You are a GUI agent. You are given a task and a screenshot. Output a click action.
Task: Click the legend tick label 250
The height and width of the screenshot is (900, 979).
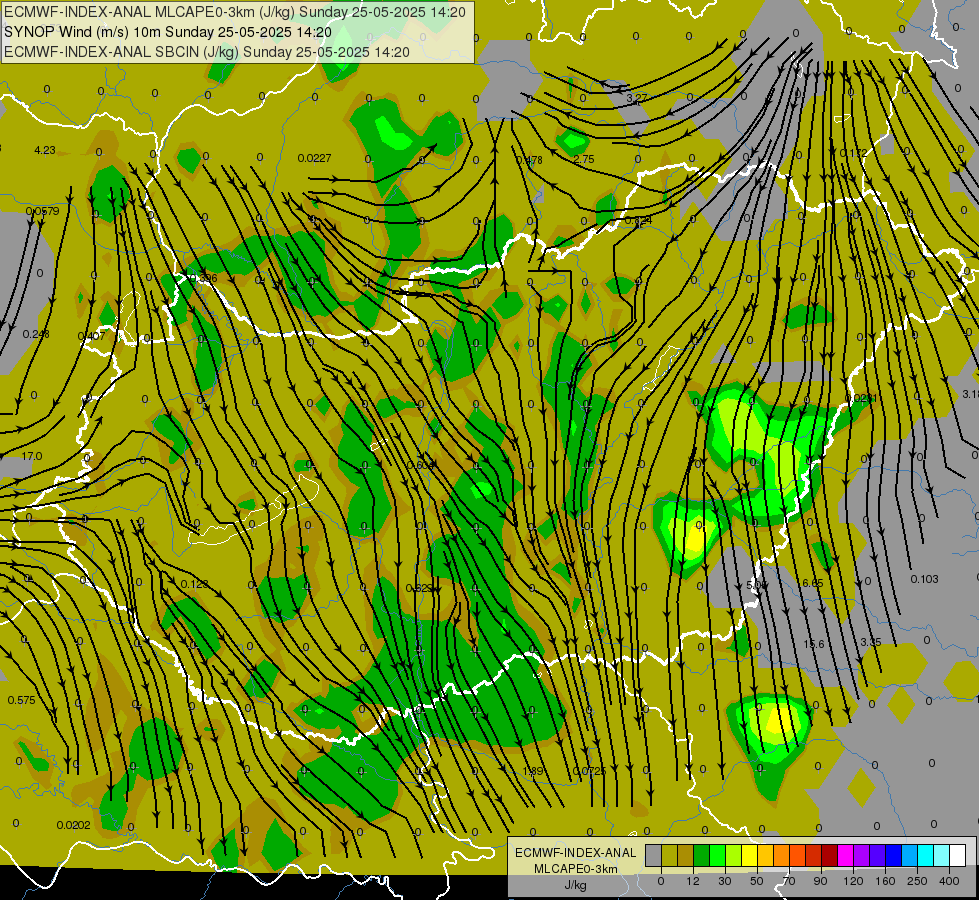pos(917,881)
